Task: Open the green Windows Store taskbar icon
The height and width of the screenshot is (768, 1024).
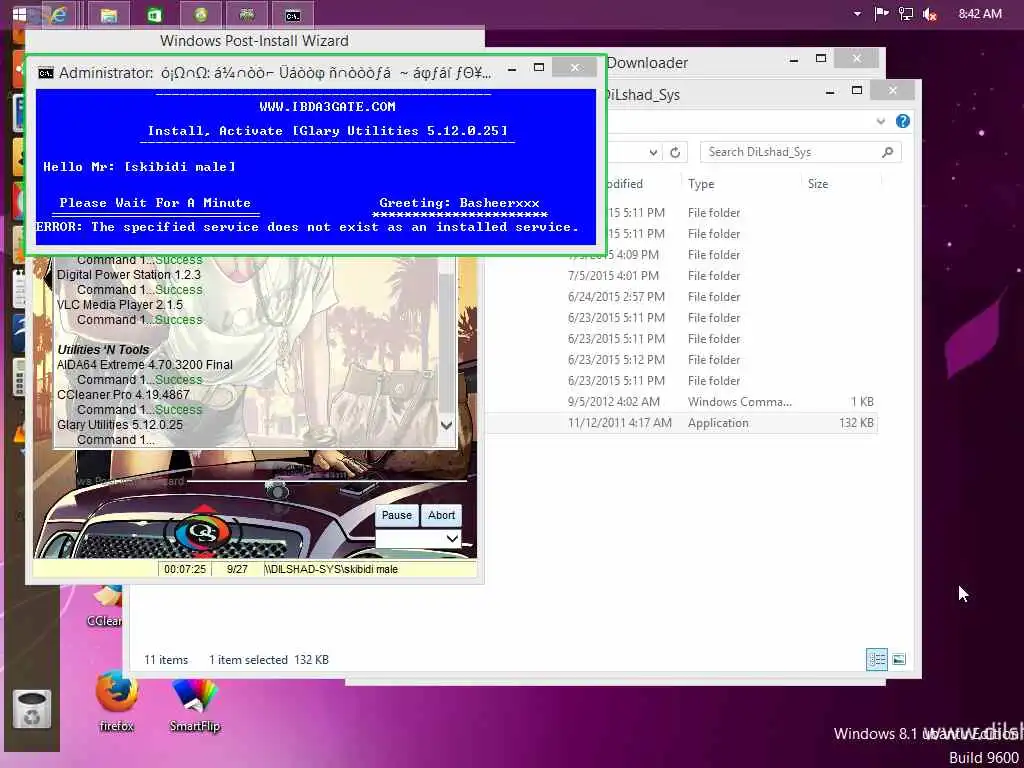Action: point(154,14)
